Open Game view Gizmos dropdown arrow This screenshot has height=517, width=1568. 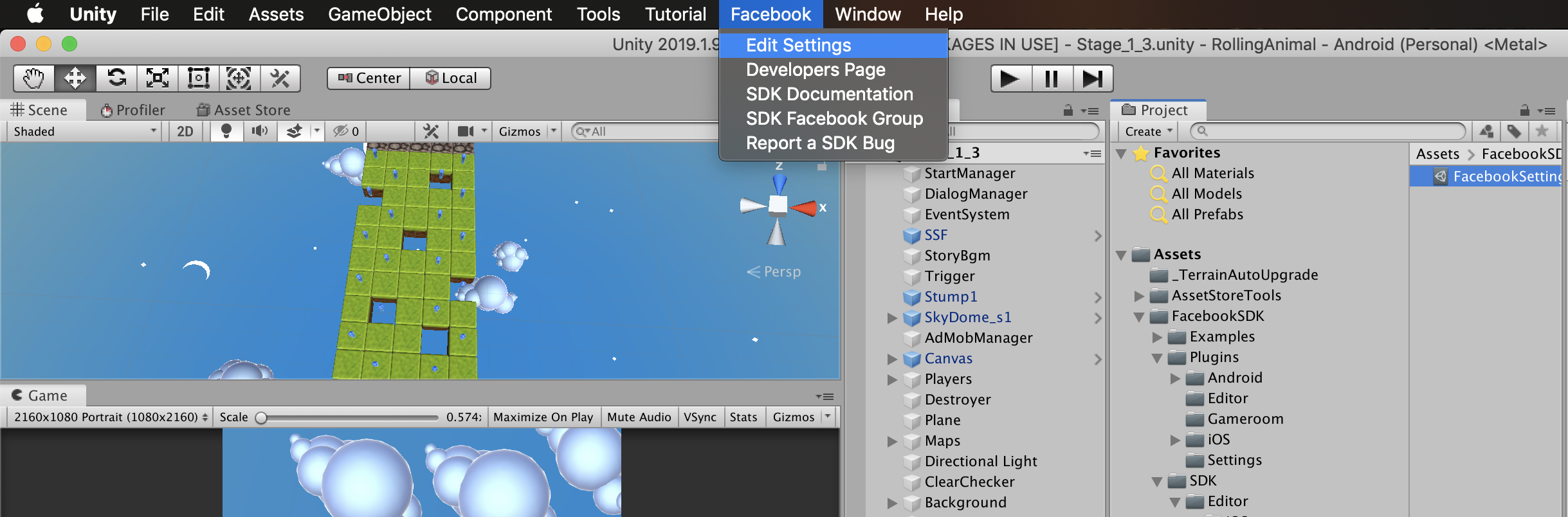[x=828, y=417]
